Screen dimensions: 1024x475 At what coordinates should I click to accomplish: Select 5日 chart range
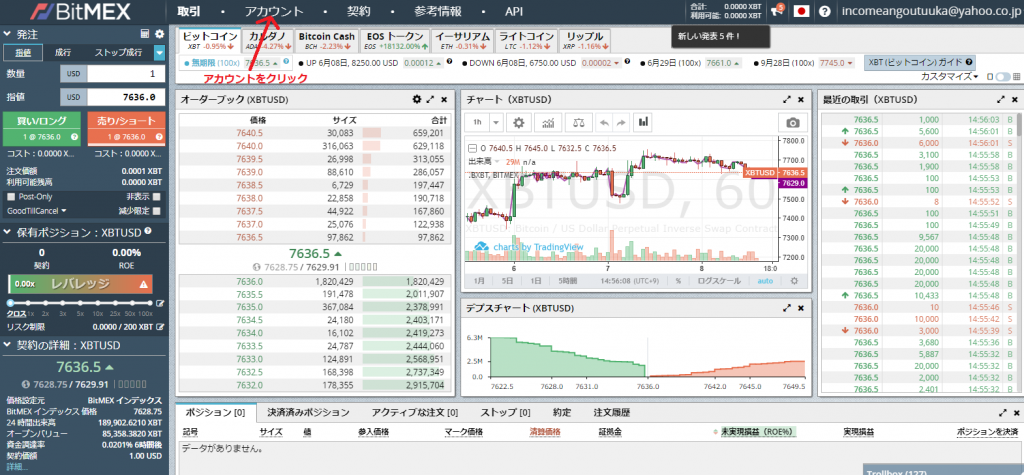507,281
